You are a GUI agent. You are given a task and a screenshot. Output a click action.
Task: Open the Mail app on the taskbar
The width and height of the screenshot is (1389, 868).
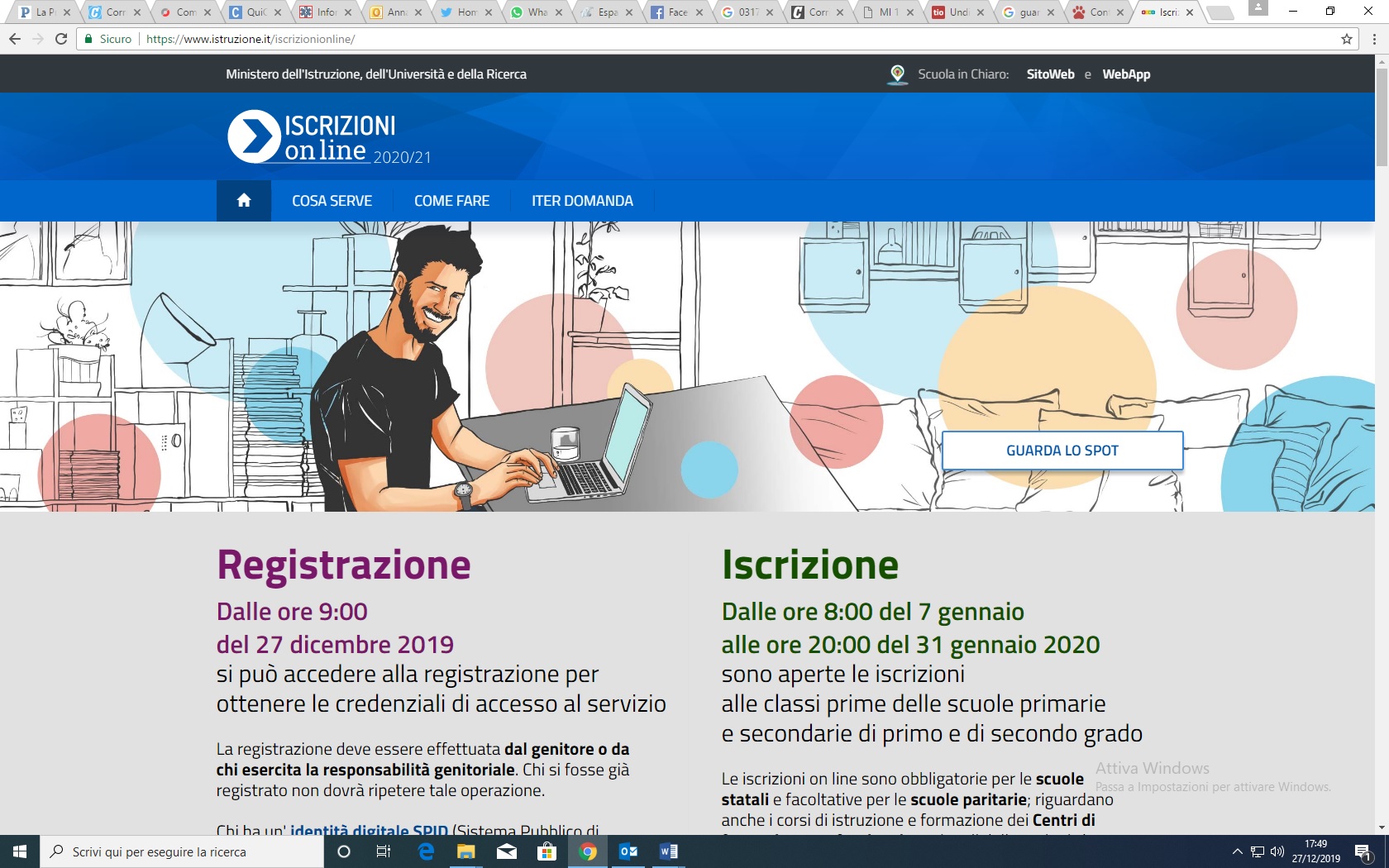[x=507, y=851]
